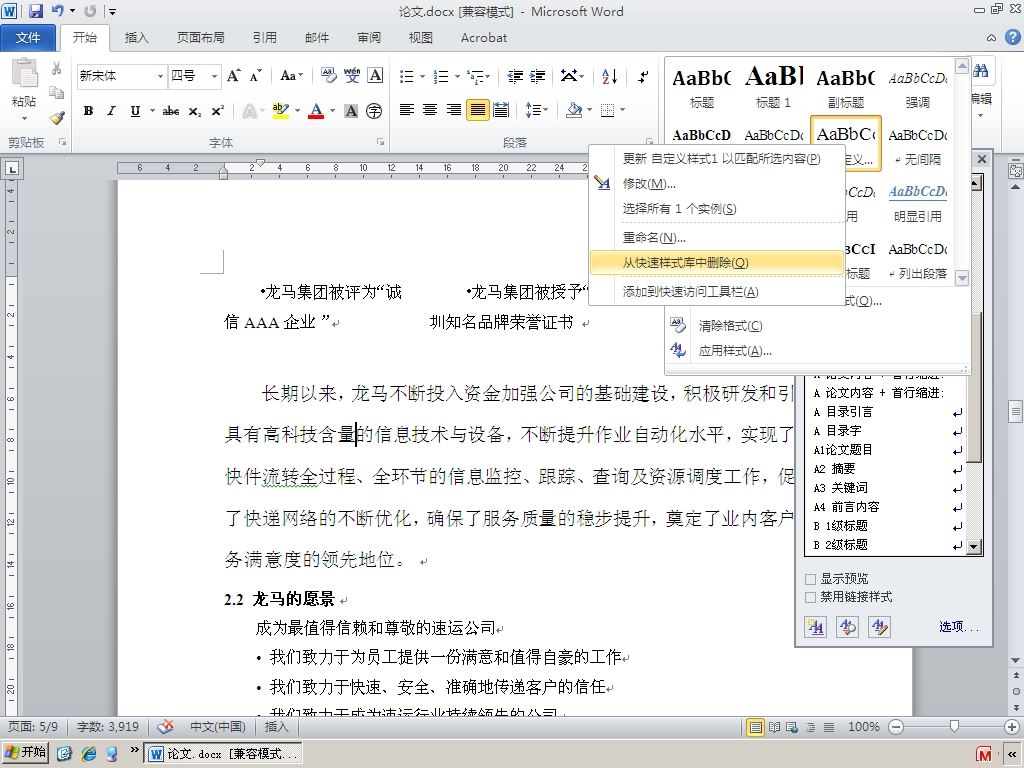Select B 1级标题 style in list
Viewport: 1024px width, 768px height.
887,526
